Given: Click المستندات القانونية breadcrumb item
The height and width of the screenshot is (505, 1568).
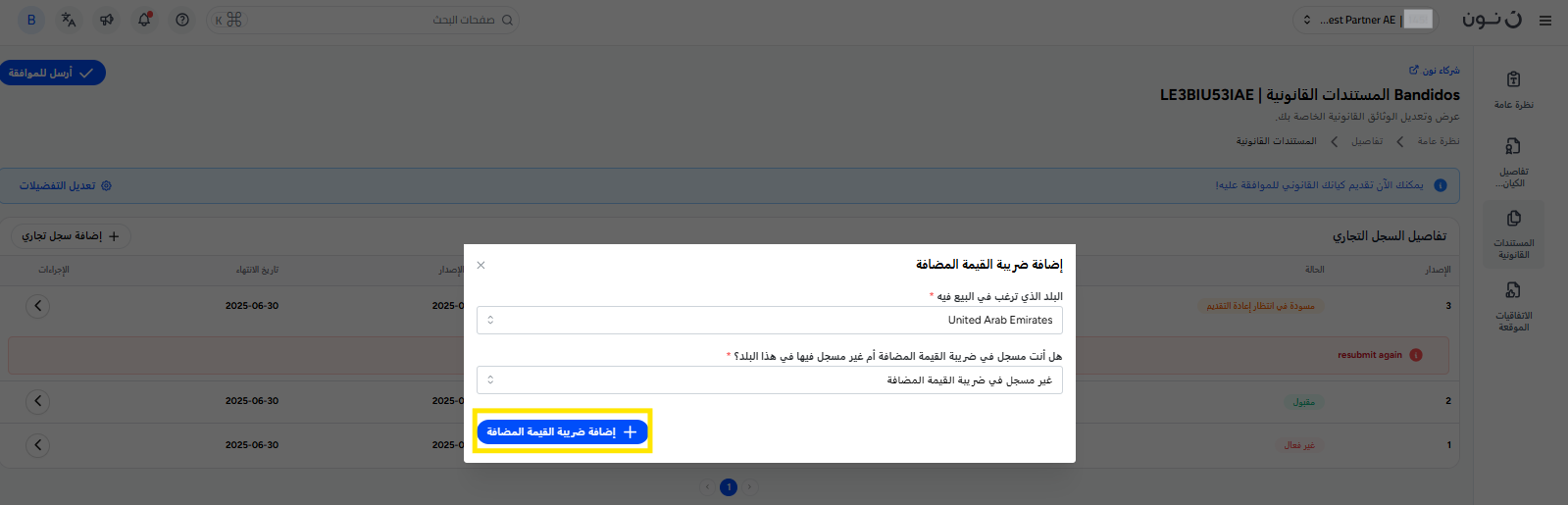Looking at the screenshot, I should point(1277,141).
